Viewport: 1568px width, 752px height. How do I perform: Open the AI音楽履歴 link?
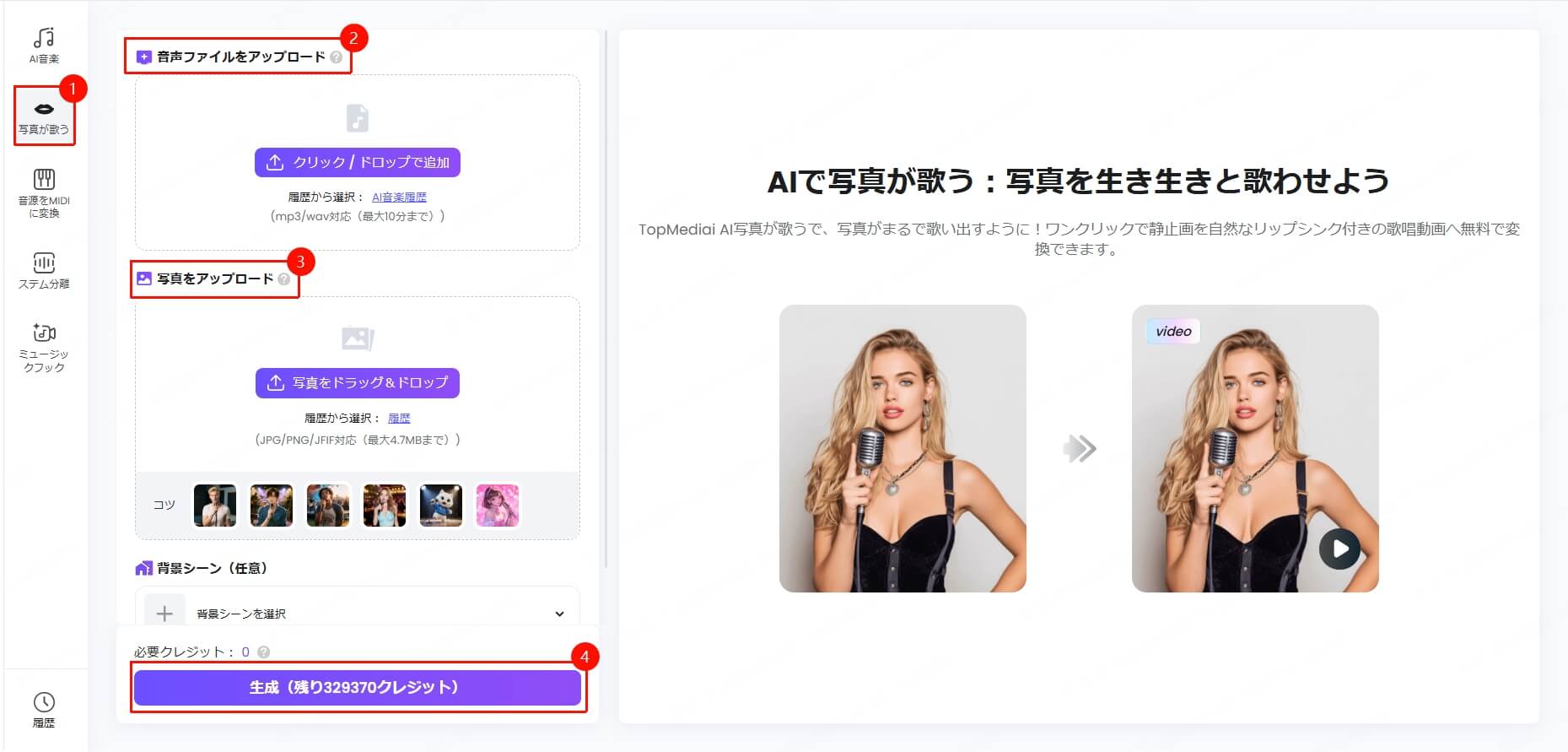399,197
